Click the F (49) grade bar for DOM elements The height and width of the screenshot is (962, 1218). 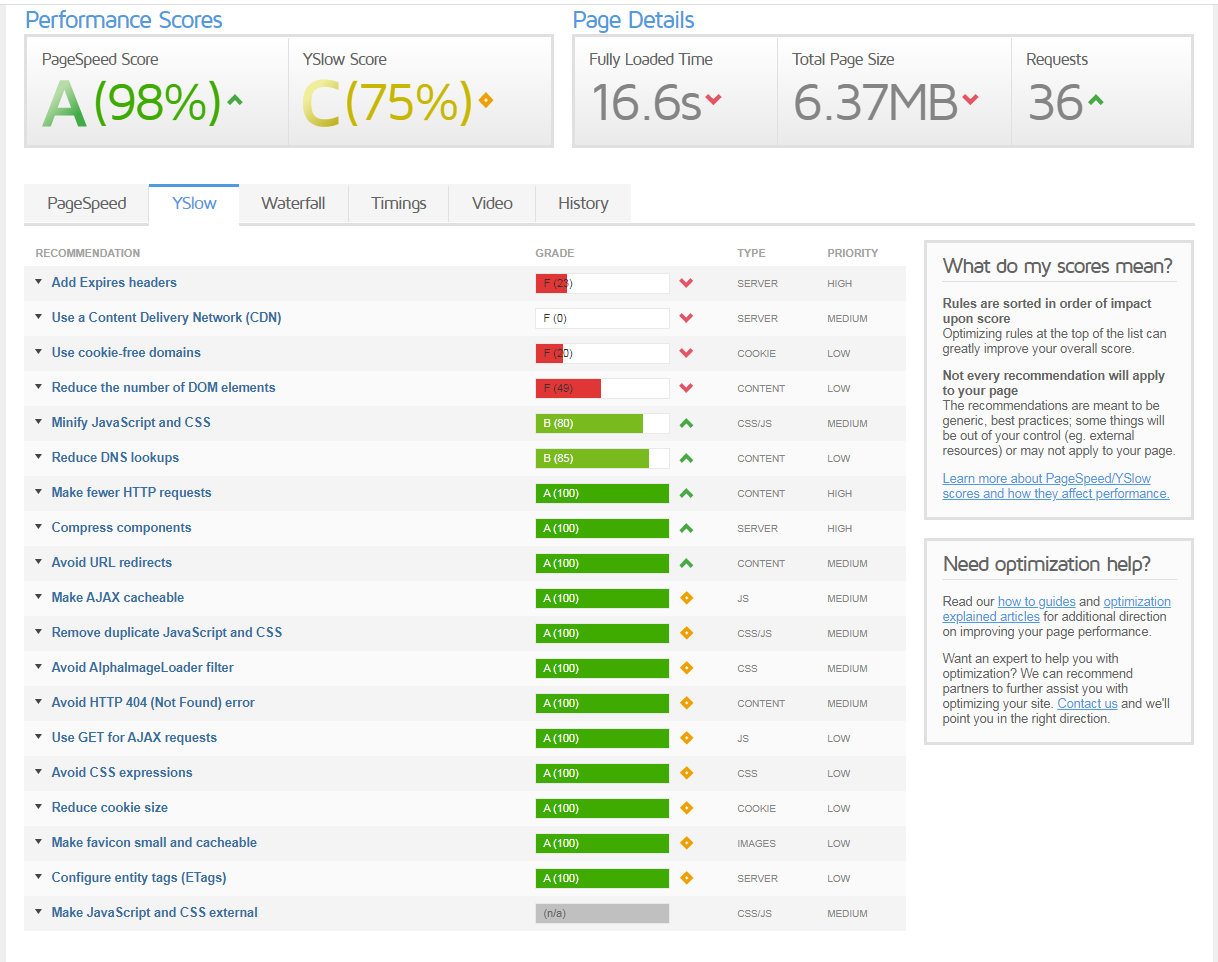[x=602, y=388]
